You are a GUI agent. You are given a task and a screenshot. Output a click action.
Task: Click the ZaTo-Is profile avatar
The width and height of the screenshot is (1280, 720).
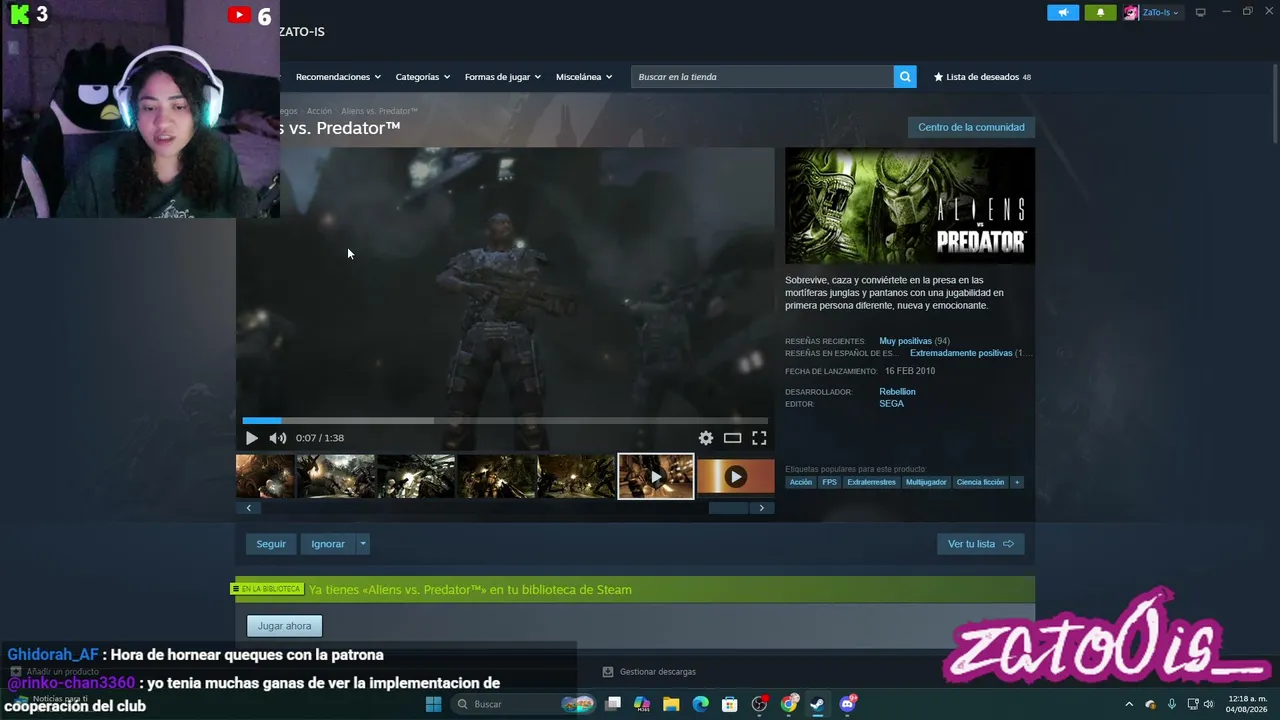pos(1131,12)
